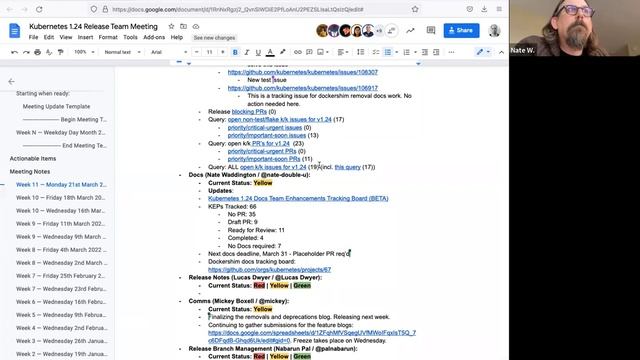Open line and paragraph spacing
The height and width of the screenshot is (360, 640).
click(360, 52)
